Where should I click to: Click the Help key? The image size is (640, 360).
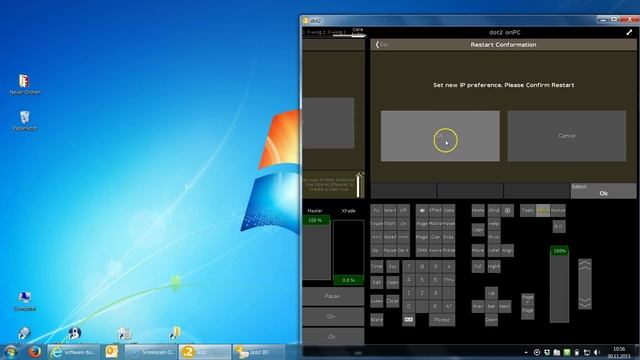click(494, 224)
